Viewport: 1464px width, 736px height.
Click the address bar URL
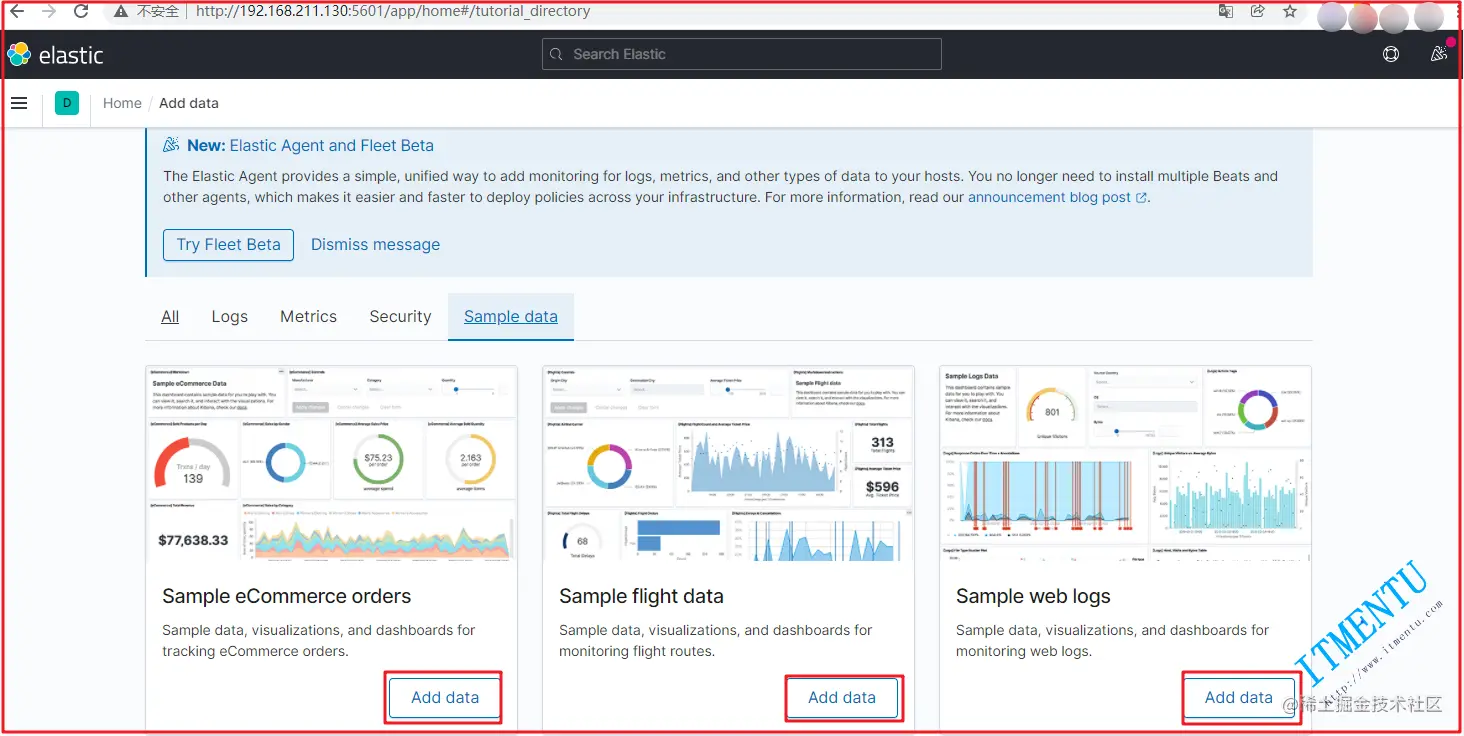392,12
